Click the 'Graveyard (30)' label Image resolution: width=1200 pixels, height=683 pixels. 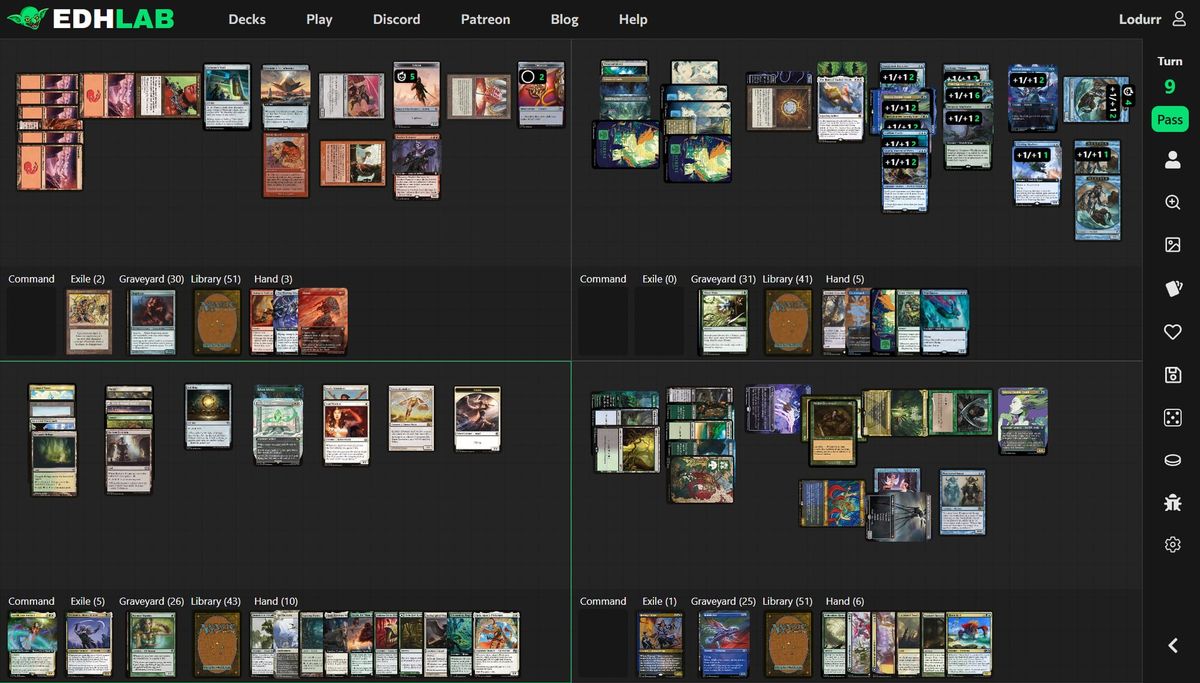click(151, 279)
